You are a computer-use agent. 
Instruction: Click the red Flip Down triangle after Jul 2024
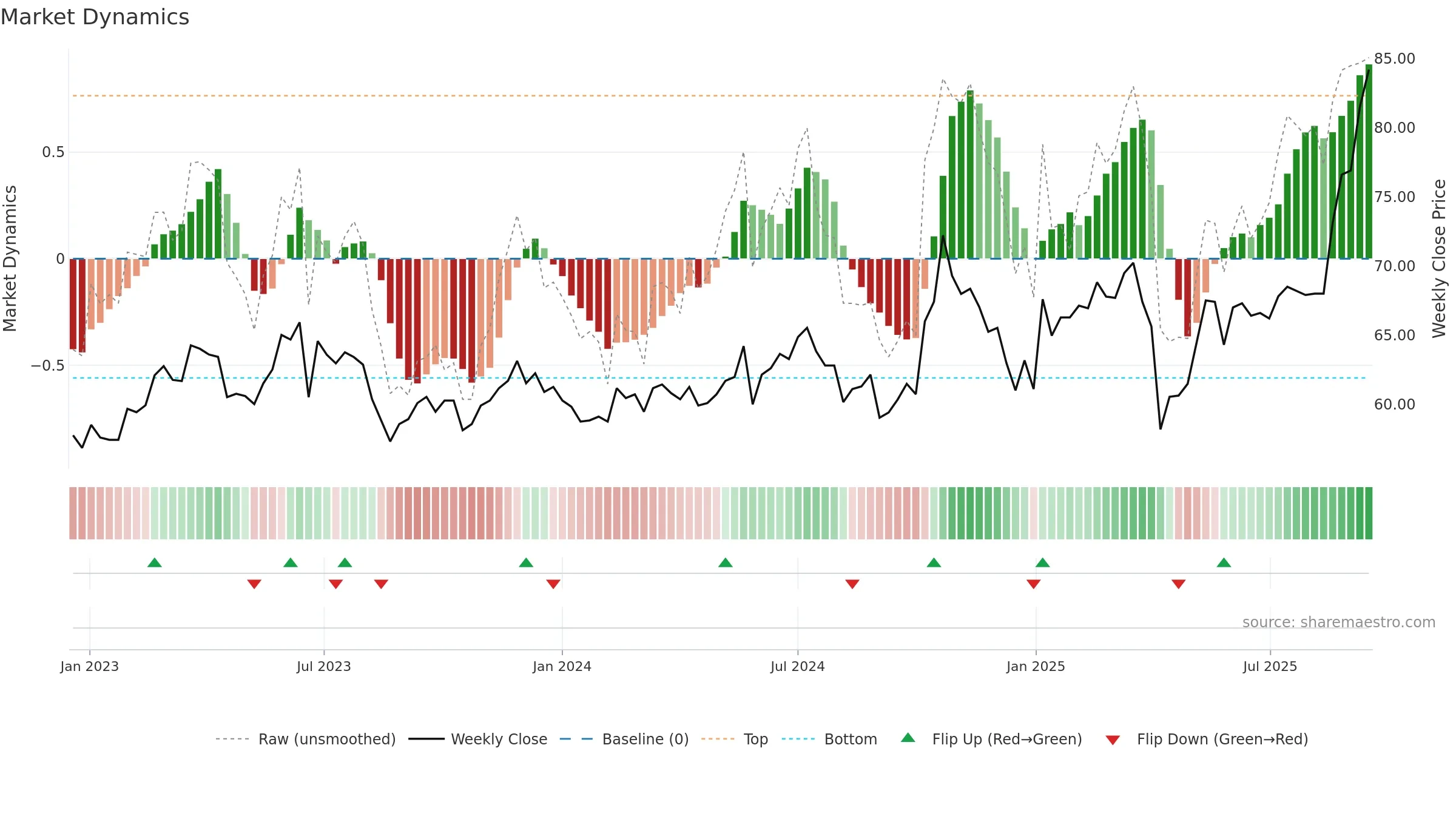point(852,584)
